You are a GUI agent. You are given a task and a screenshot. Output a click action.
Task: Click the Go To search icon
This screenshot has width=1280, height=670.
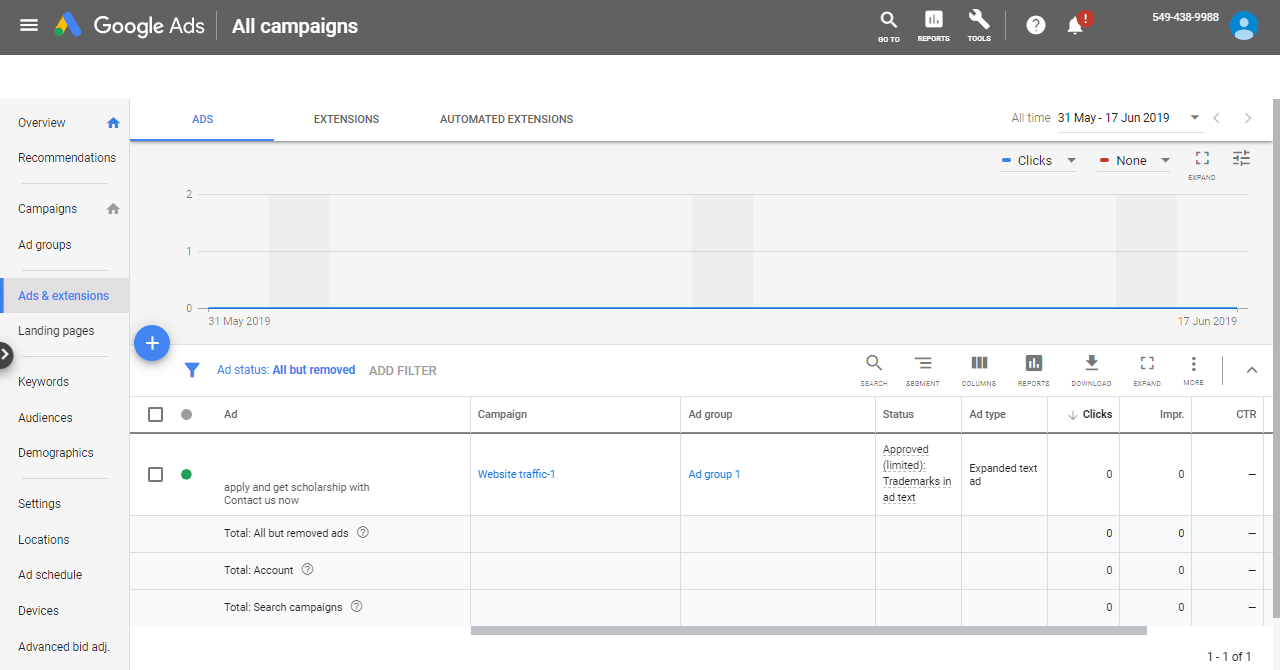point(888,24)
